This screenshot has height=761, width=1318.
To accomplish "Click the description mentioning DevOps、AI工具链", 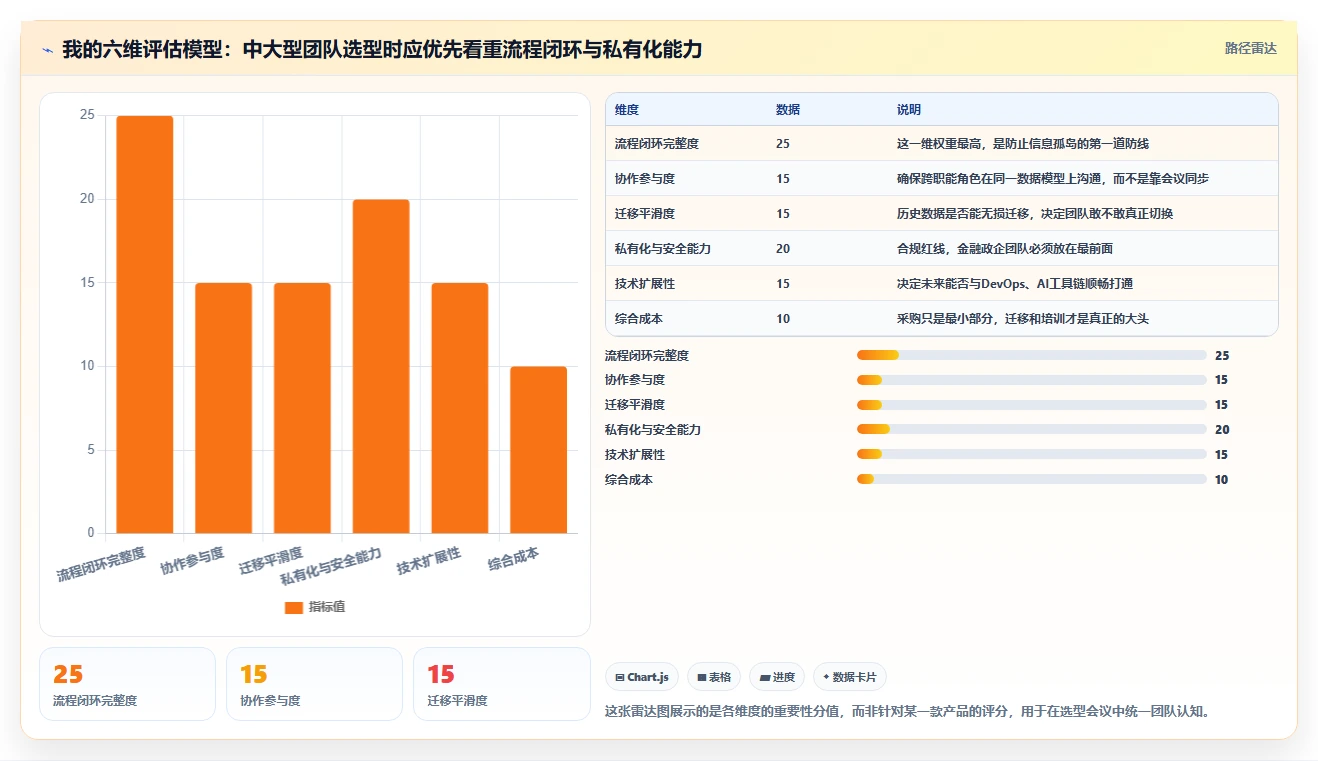I will [1015, 284].
